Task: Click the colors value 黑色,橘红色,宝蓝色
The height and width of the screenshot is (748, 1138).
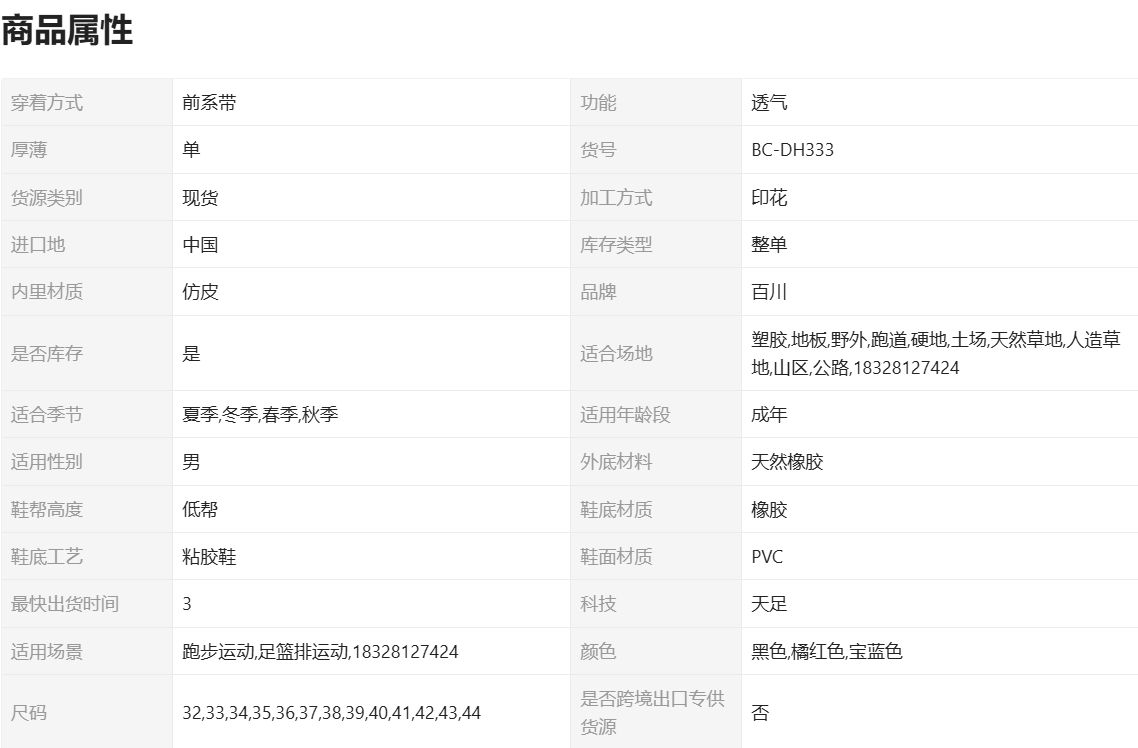Action: pyautogui.click(x=826, y=652)
